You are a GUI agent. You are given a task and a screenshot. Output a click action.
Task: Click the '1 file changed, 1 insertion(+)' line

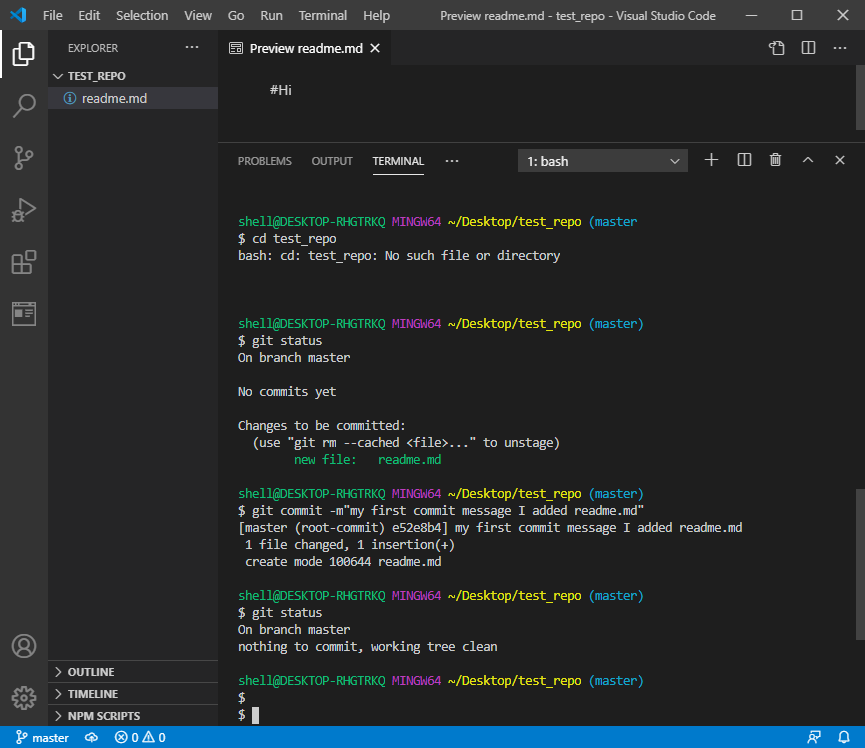[x=350, y=544]
